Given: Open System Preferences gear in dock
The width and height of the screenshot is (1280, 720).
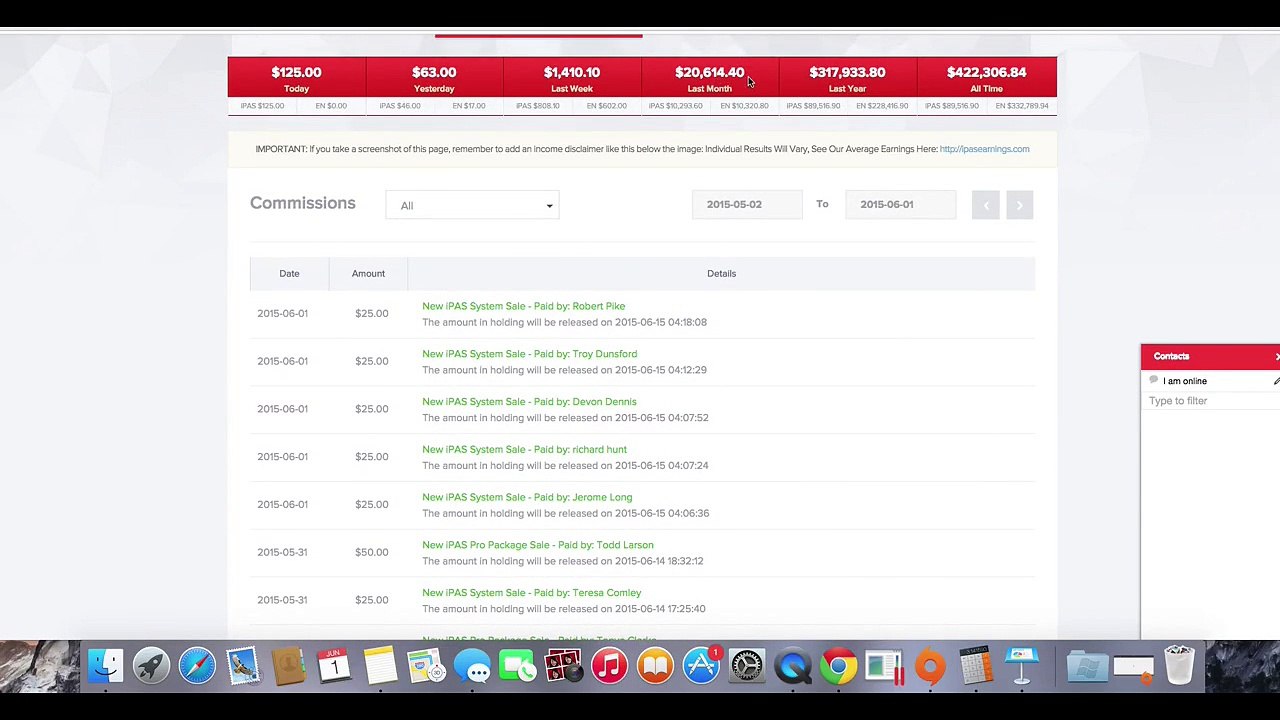Looking at the screenshot, I should [747, 666].
